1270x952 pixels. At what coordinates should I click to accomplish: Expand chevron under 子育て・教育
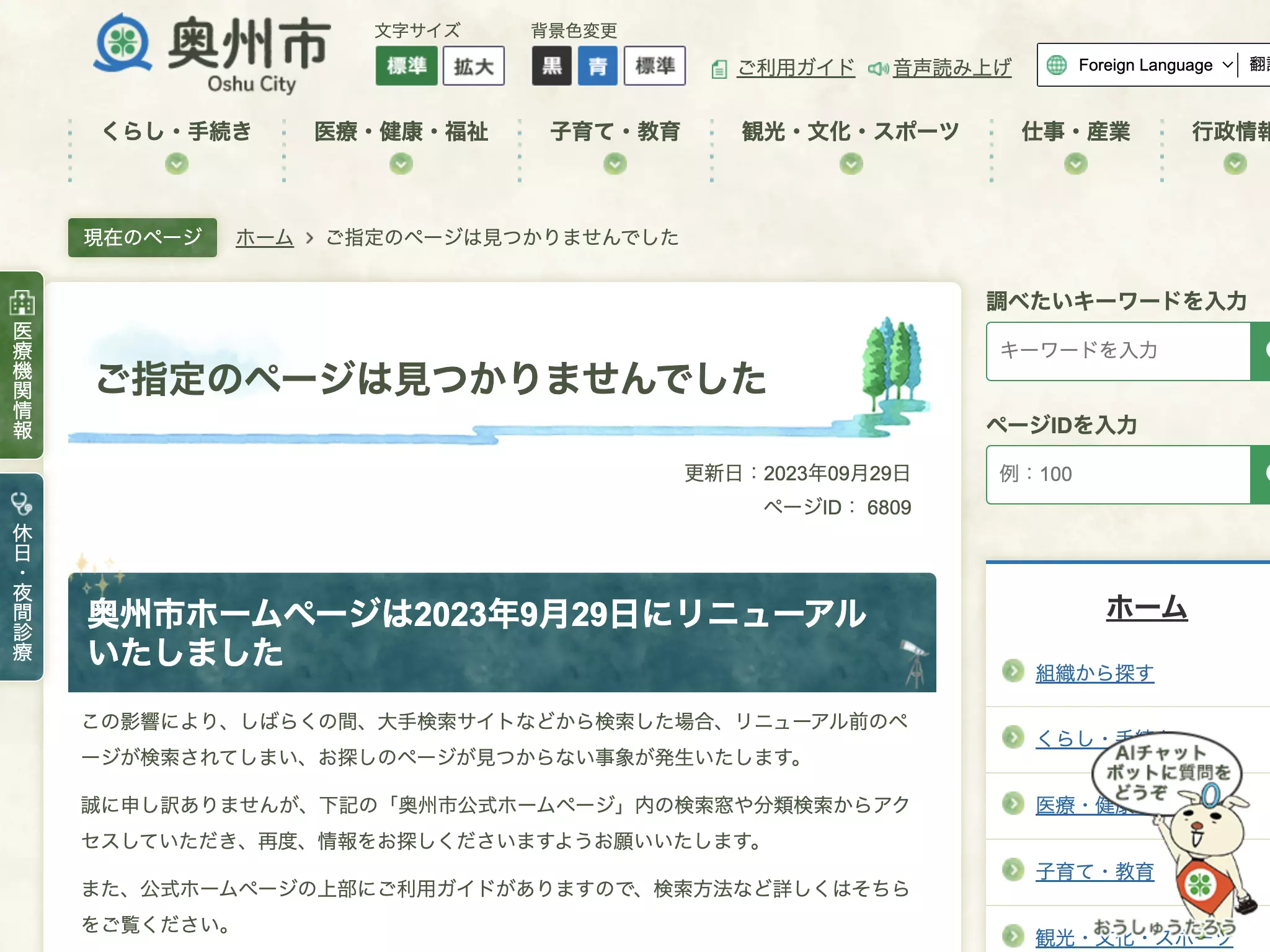click(x=615, y=164)
